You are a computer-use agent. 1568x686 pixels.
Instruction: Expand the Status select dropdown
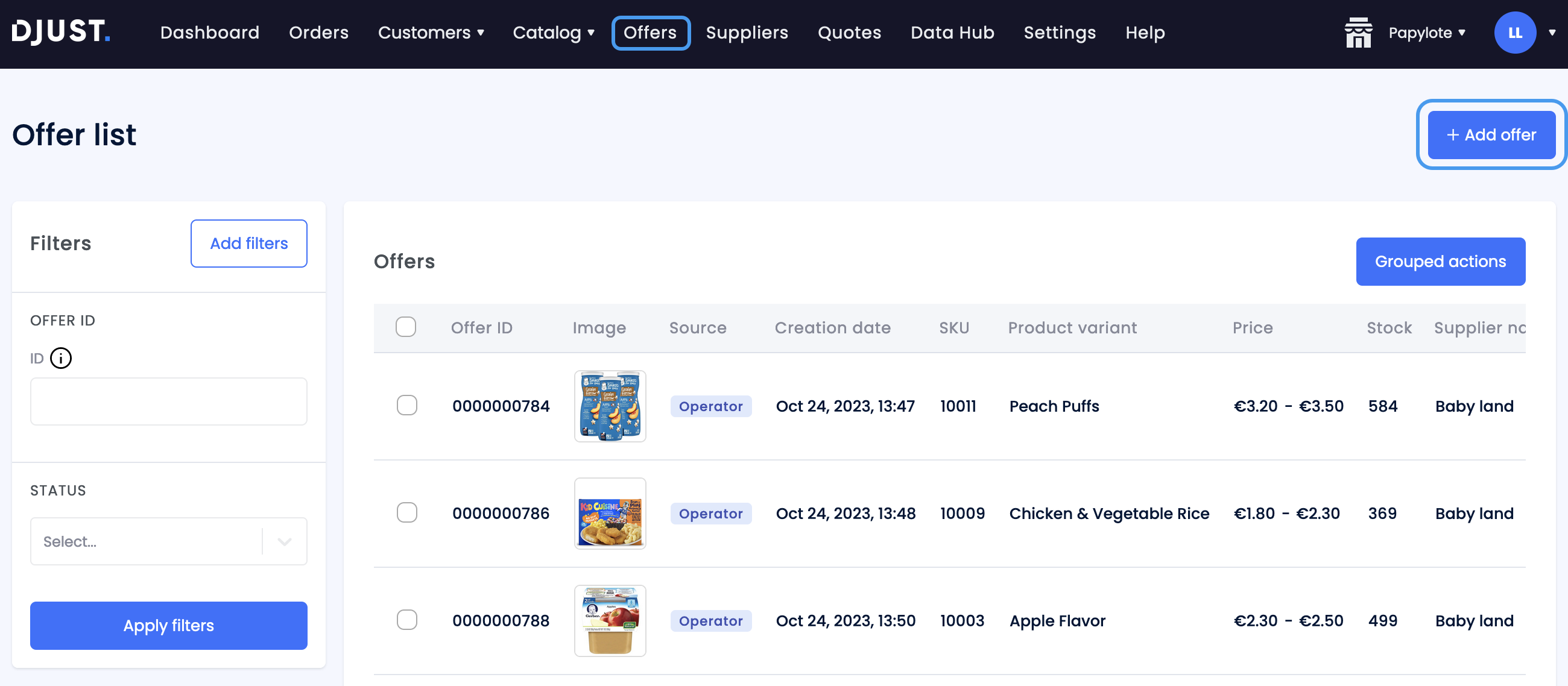tap(169, 541)
